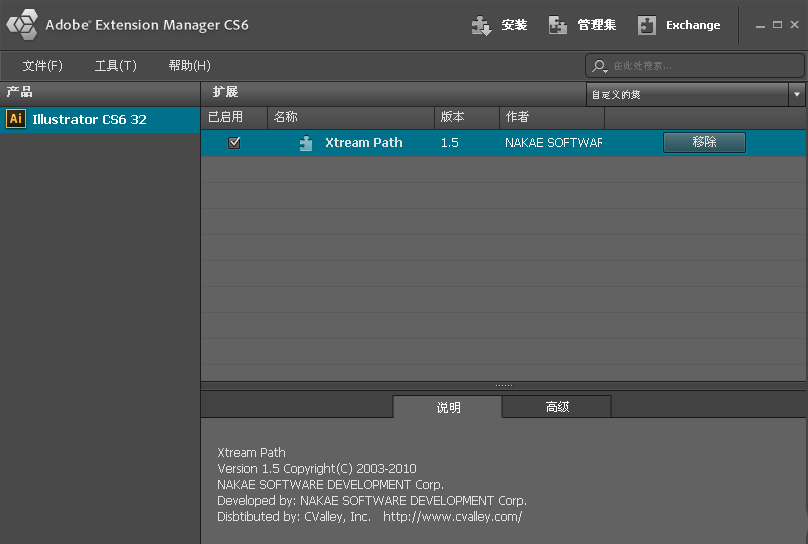This screenshot has width=808, height=544.
Task: Click the search magnifier icon
Action: click(599, 66)
